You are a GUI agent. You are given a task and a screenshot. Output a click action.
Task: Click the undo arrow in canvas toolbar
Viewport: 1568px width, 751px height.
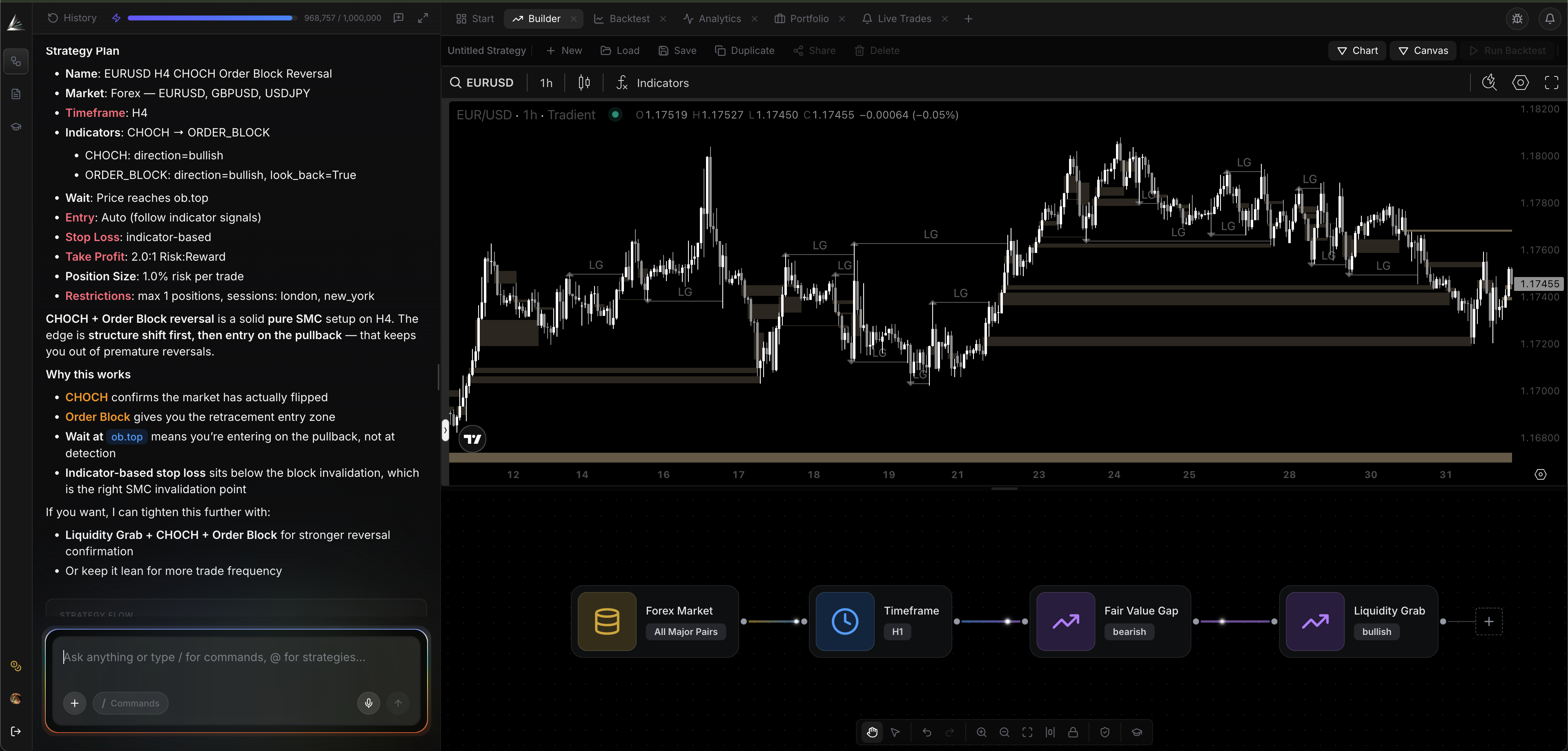point(927,732)
